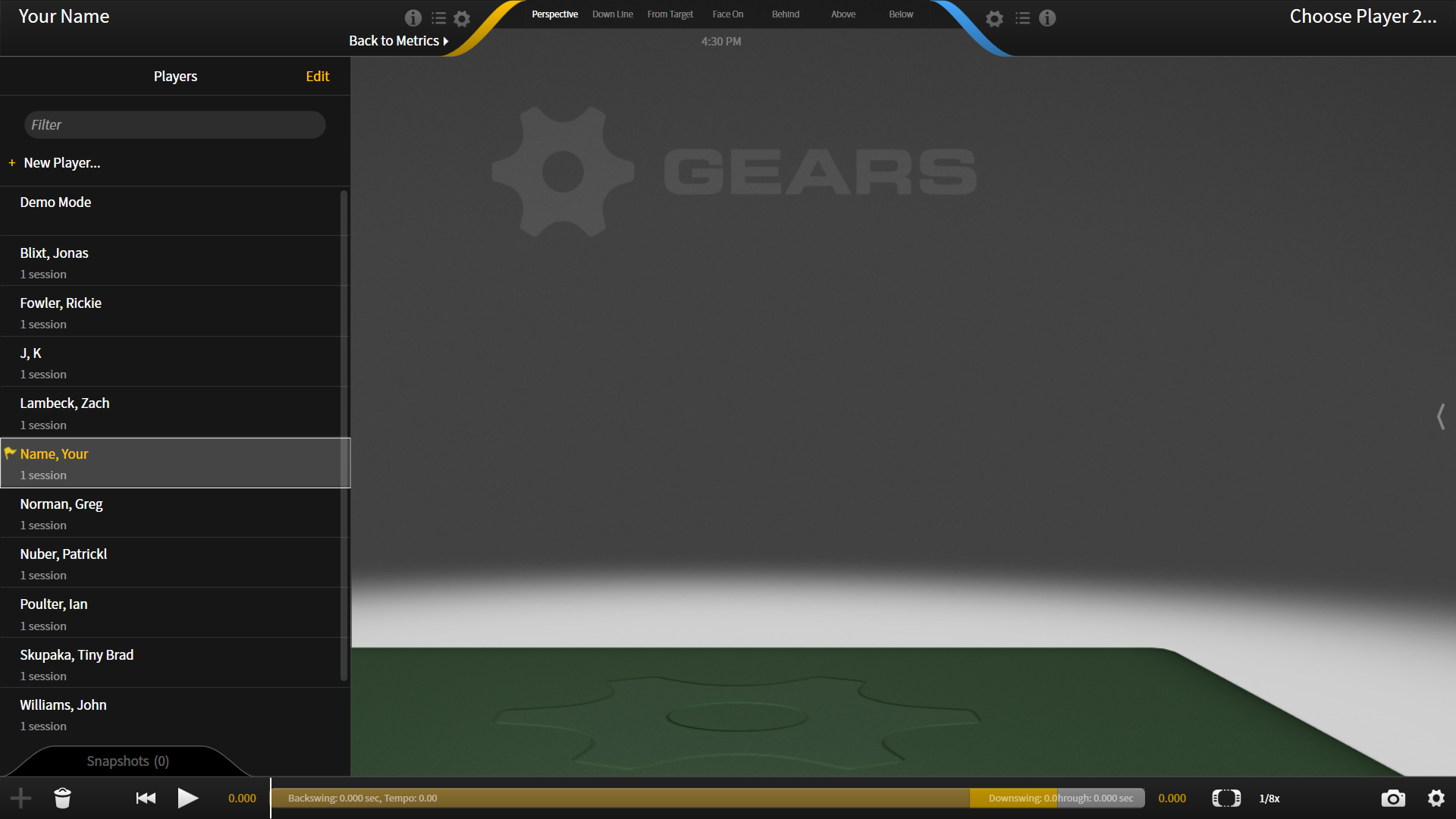Click the right 0.000 time value

[1172, 799]
